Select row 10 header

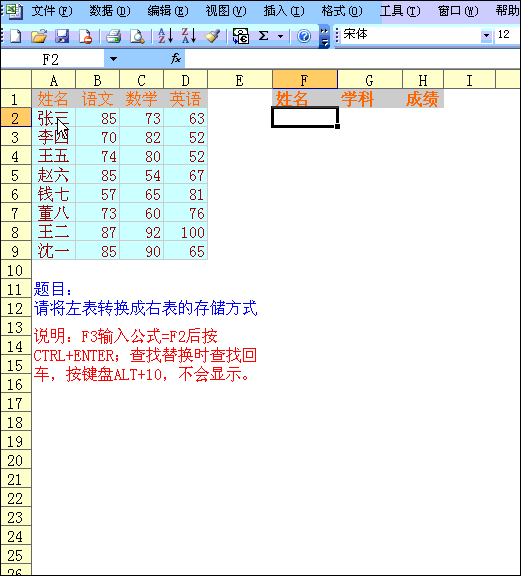coord(16,270)
